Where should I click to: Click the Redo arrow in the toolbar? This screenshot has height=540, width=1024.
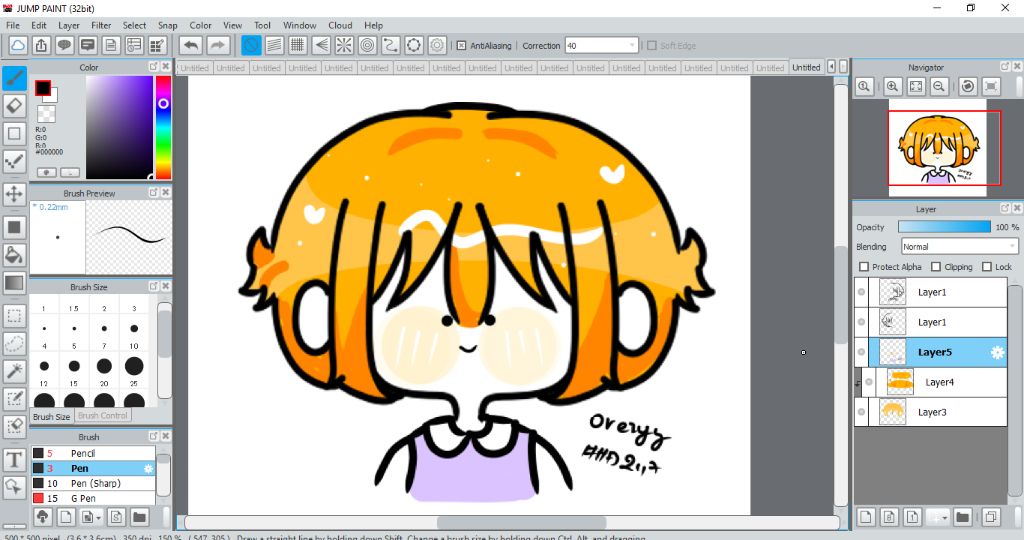(218, 46)
